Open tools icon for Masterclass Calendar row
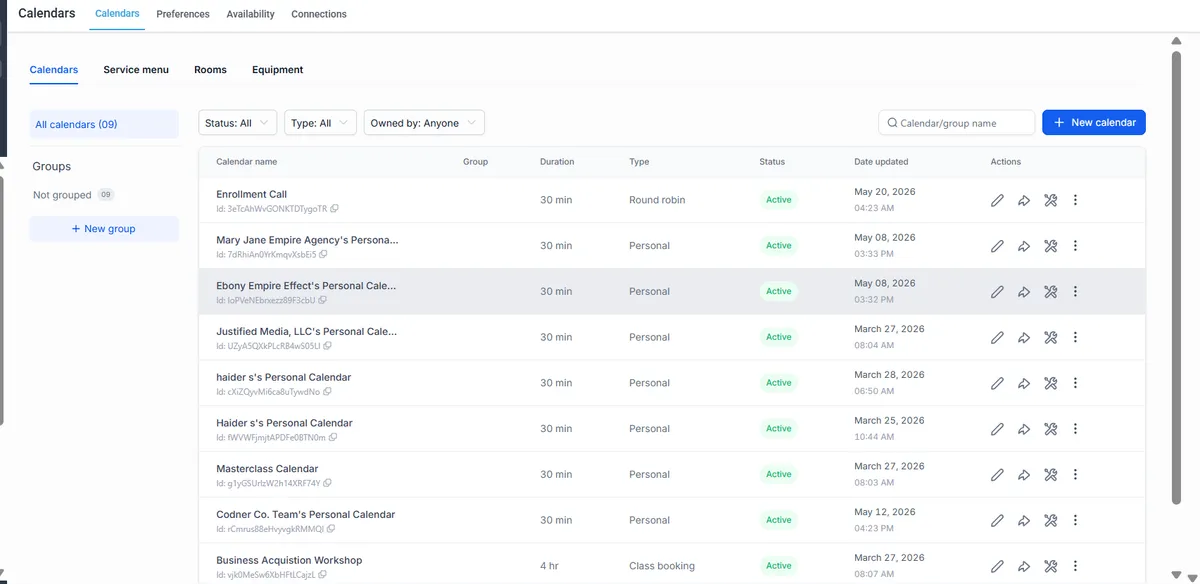 click(x=1050, y=475)
